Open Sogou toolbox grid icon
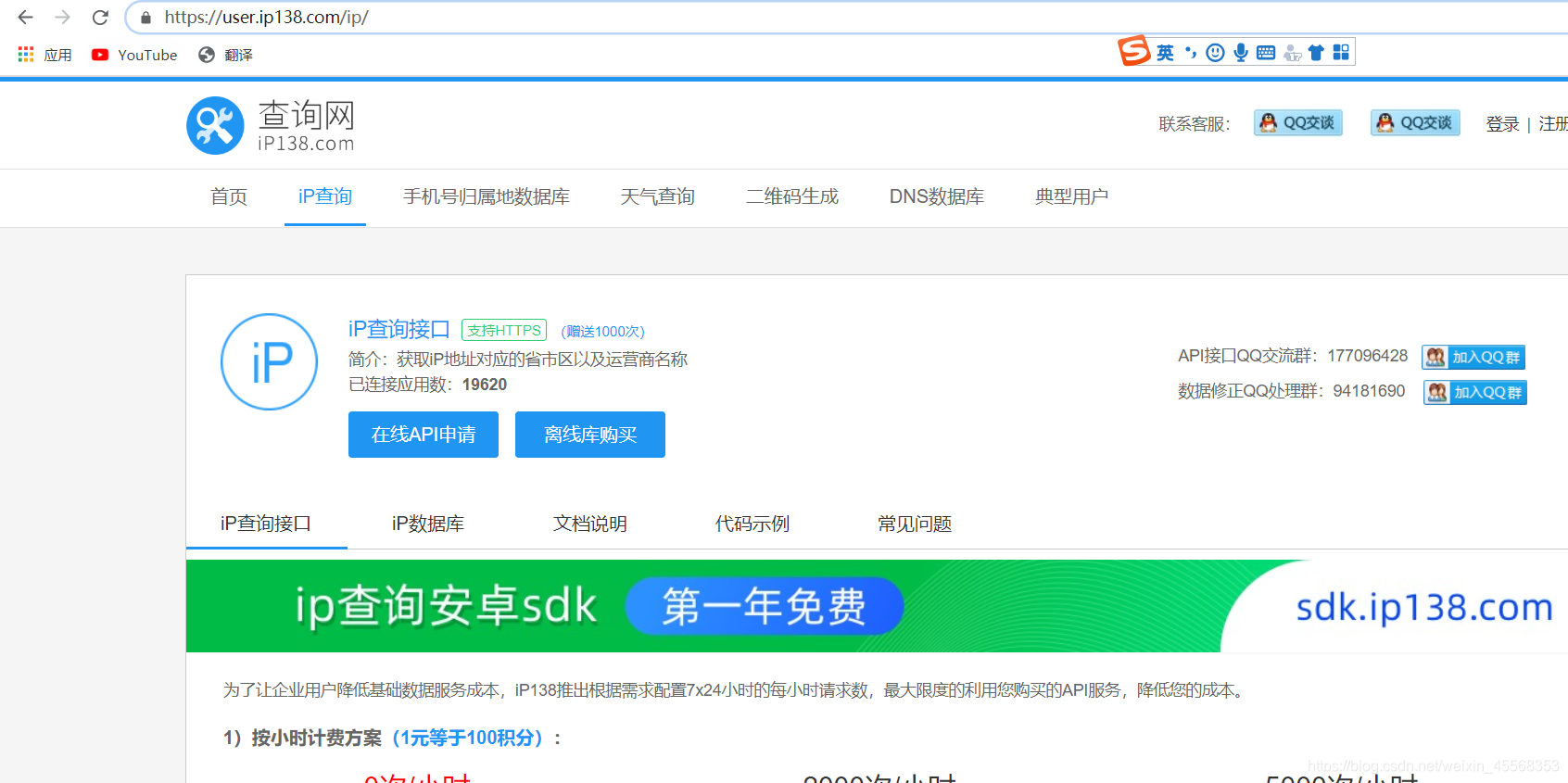This screenshot has width=1568, height=783. tap(1341, 53)
